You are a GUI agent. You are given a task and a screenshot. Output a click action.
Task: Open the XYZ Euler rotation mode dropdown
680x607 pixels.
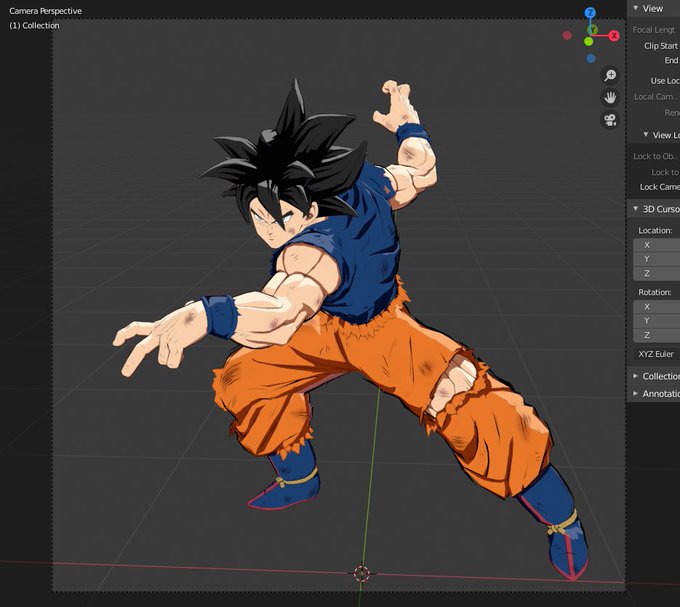pyautogui.click(x=657, y=354)
